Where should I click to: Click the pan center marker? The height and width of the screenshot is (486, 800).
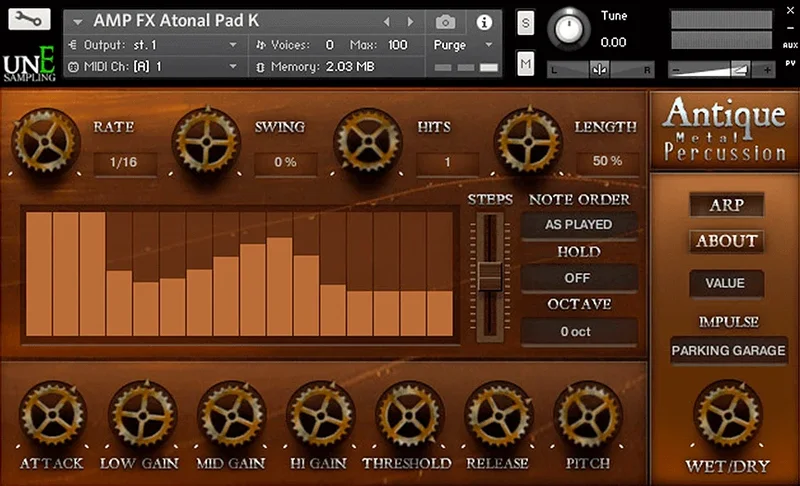(x=599, y=70)
